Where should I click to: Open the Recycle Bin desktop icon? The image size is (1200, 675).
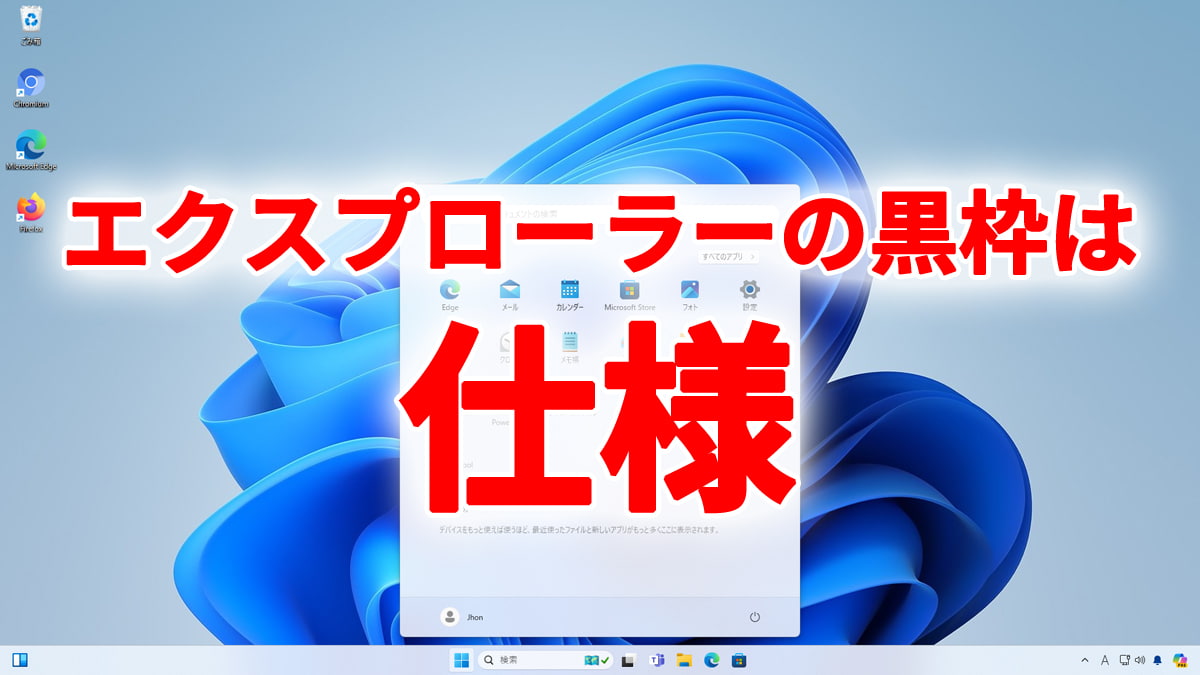pyautogui.click(x=31, y=25)
